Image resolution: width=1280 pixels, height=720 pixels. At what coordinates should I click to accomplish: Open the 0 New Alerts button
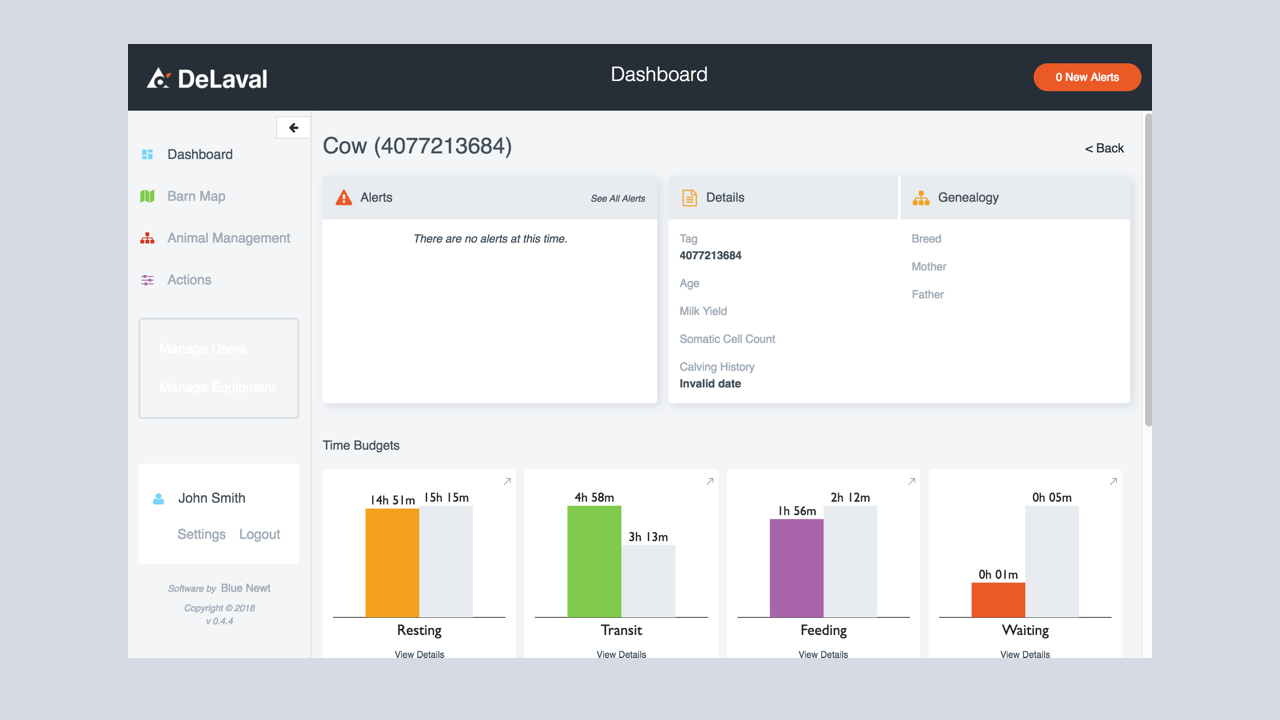(1087, 77)
